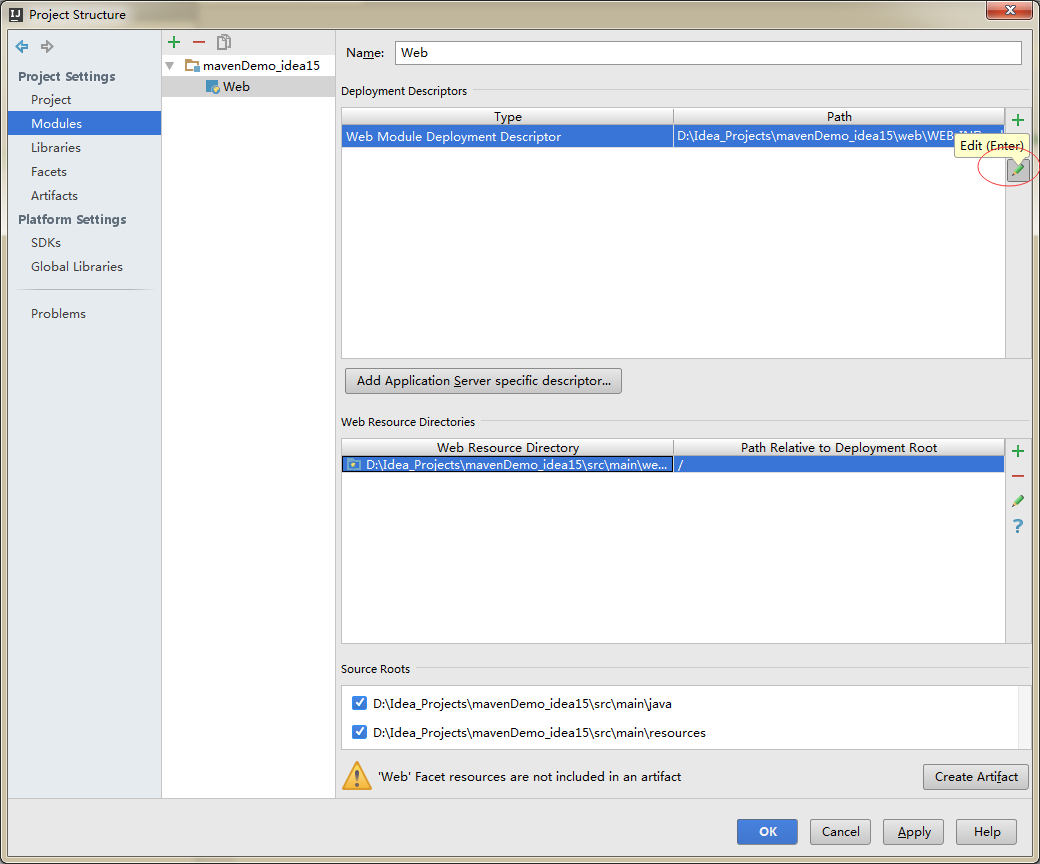This screenshot has width=1040, height=864.
Task: Click the Path column header
Action: click(x=839, y=117)
